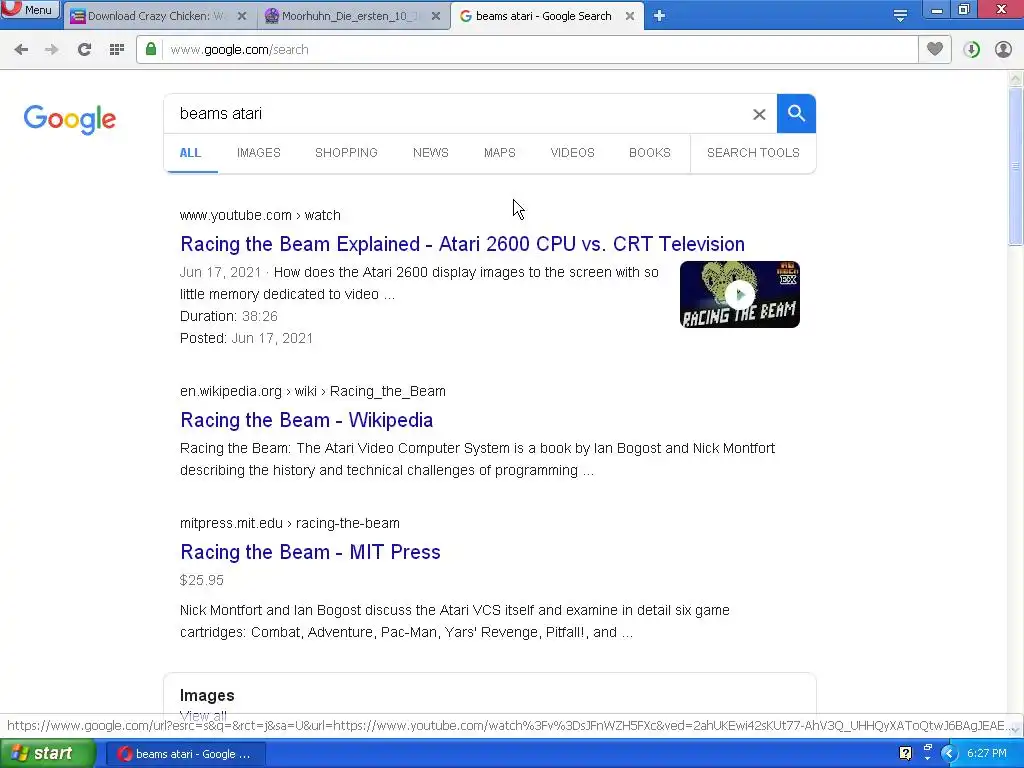Click the beams atari search box
Viewport: 1024px width, 768px height.
pos(457,114)
